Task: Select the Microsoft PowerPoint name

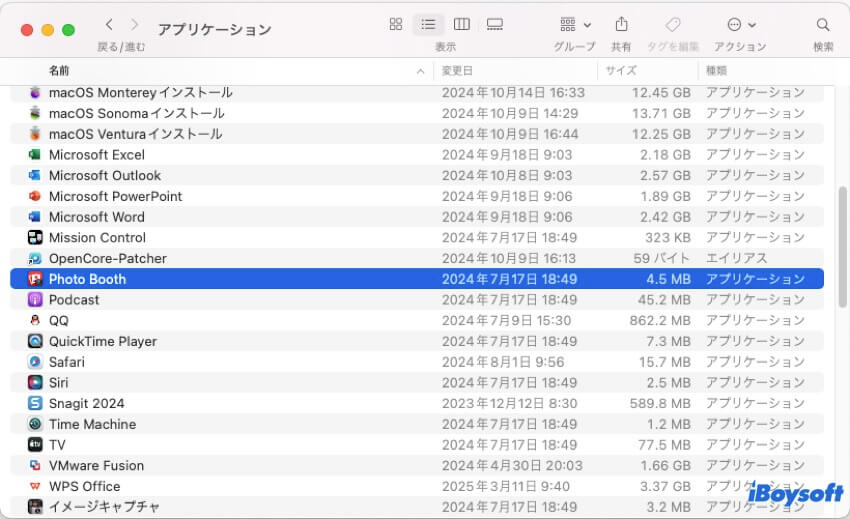Action: tap(115, 196)
